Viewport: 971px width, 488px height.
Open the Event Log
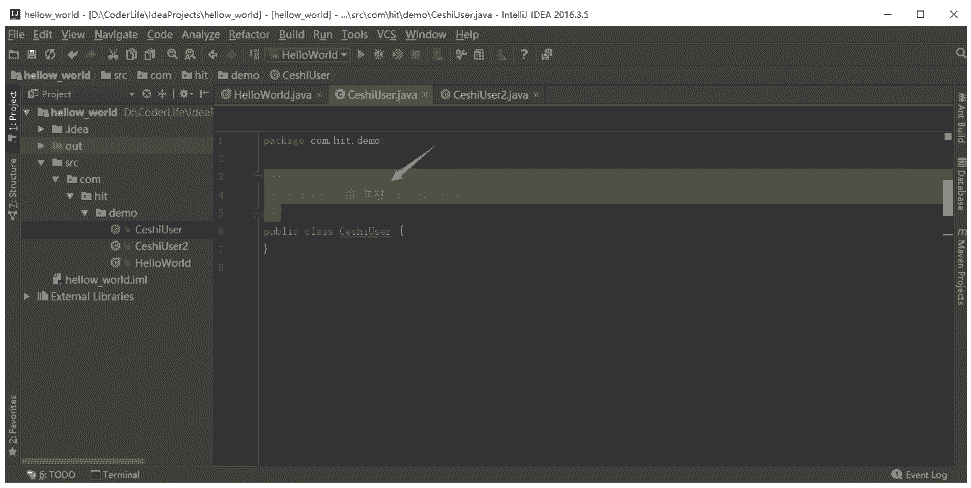point(919,475)
